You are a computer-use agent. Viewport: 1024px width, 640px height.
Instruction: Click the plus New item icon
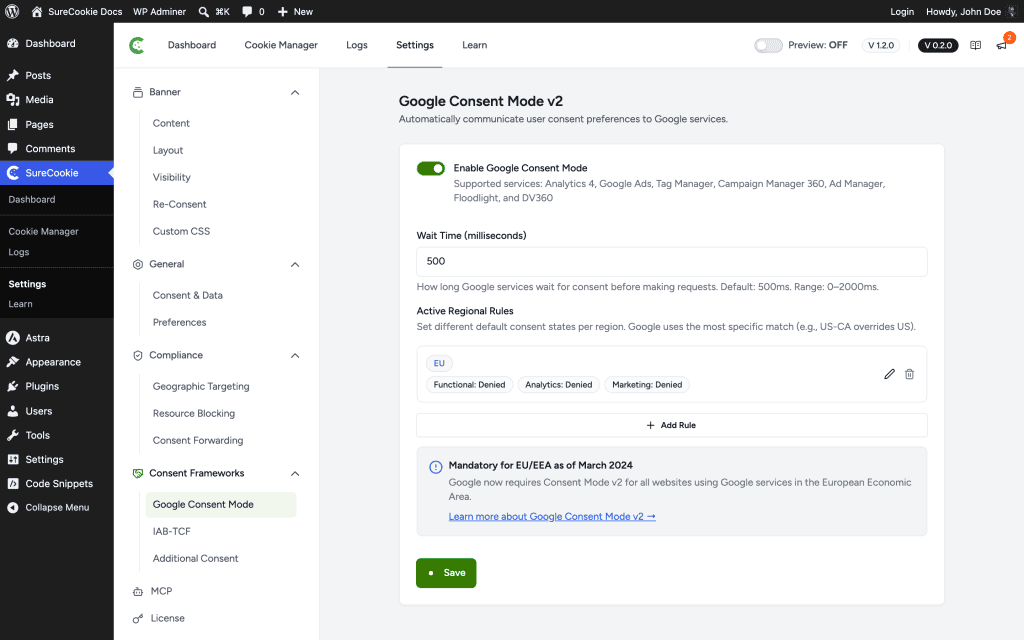pyautogui.click(x=282, y=12)
